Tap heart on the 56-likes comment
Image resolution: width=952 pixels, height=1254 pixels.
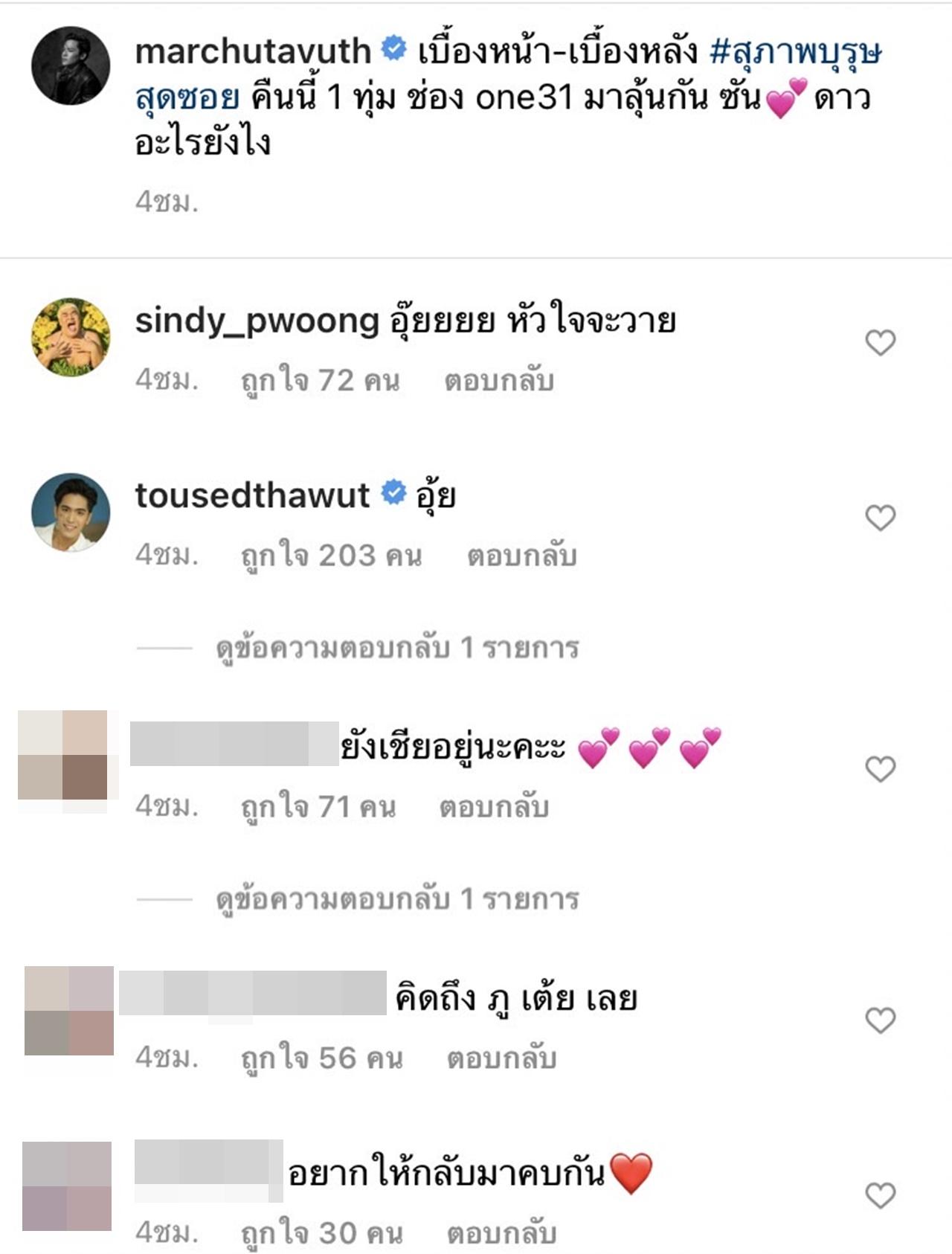pyautogui.click(x=880, y=1020)
